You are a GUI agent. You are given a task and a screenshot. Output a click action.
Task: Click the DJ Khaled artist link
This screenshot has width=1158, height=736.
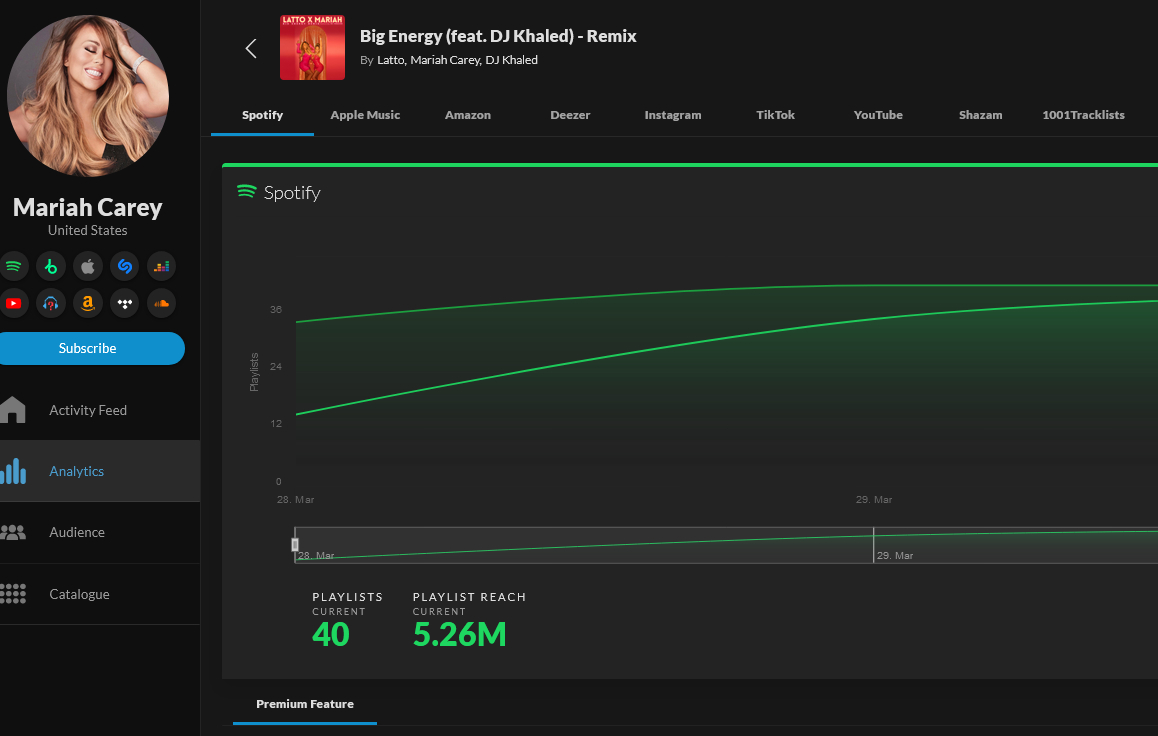511,60
